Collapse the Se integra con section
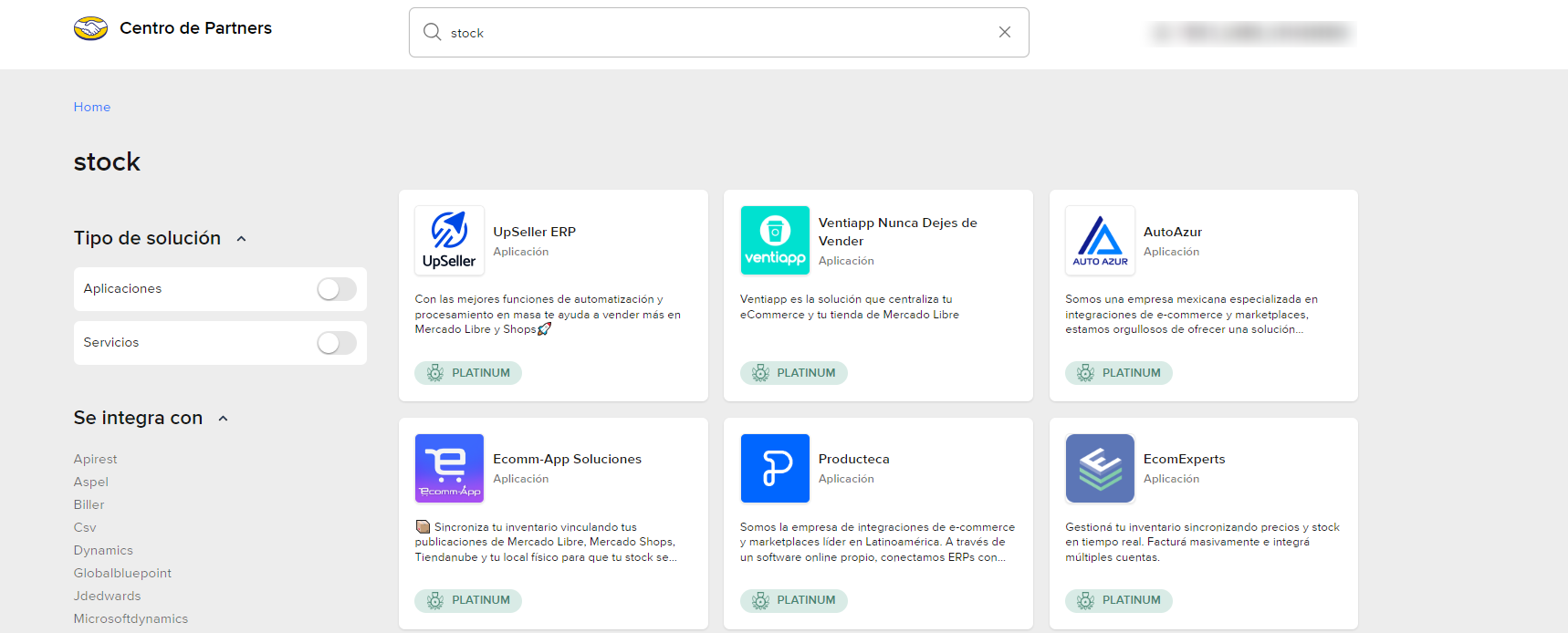 pos(224,419)
